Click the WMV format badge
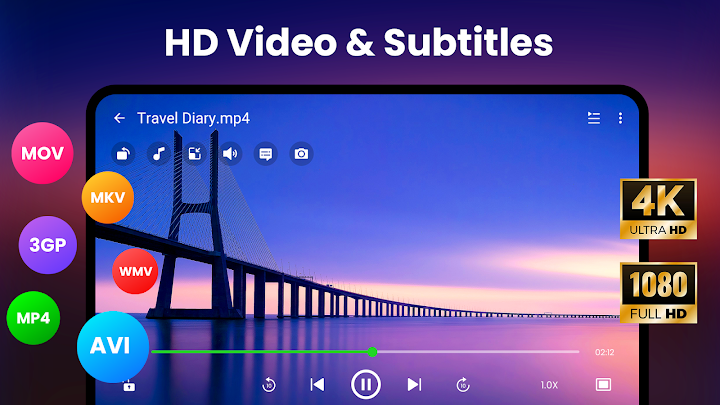The image size is (720, 405). point(135,271)
